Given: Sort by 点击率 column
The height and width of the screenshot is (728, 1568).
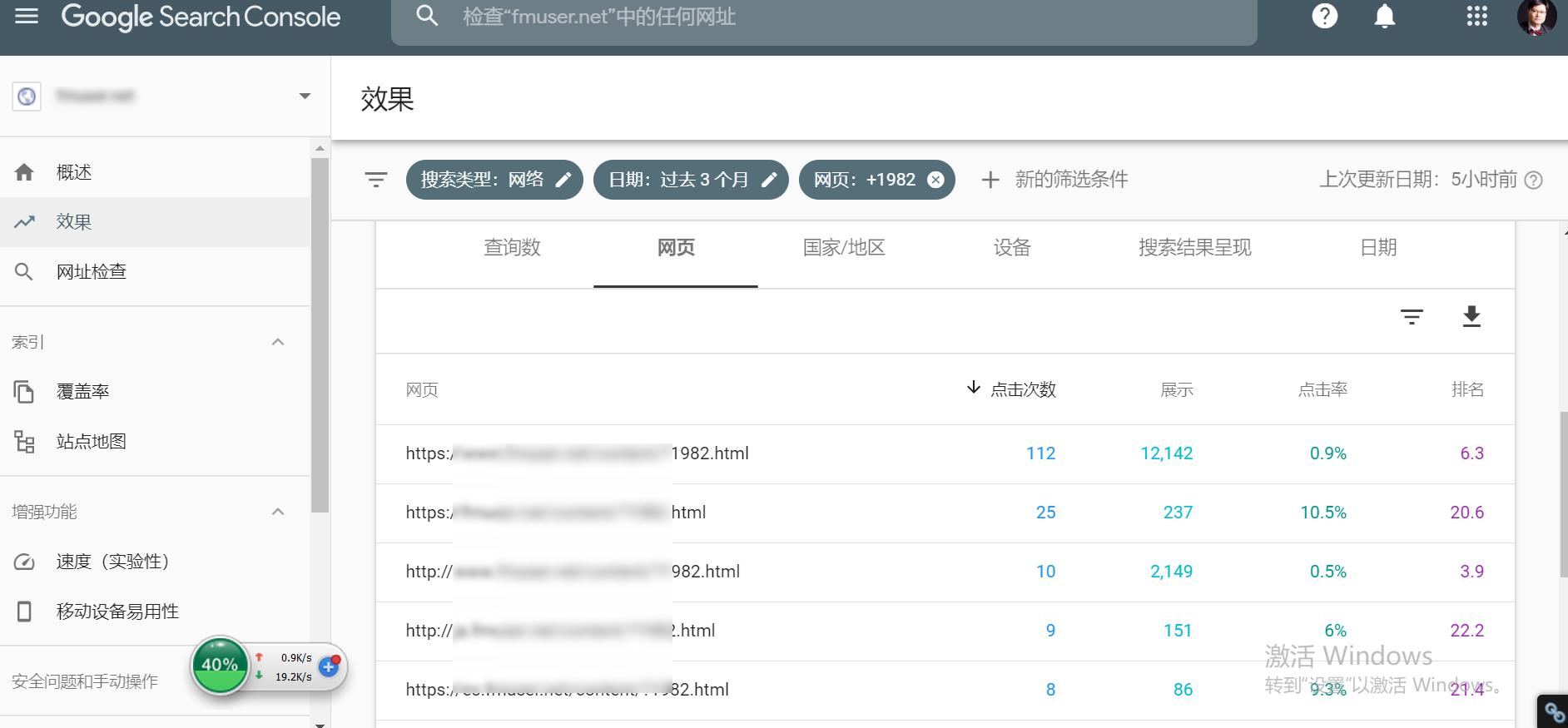Looking at the screenshot, I should (1322, 389).
